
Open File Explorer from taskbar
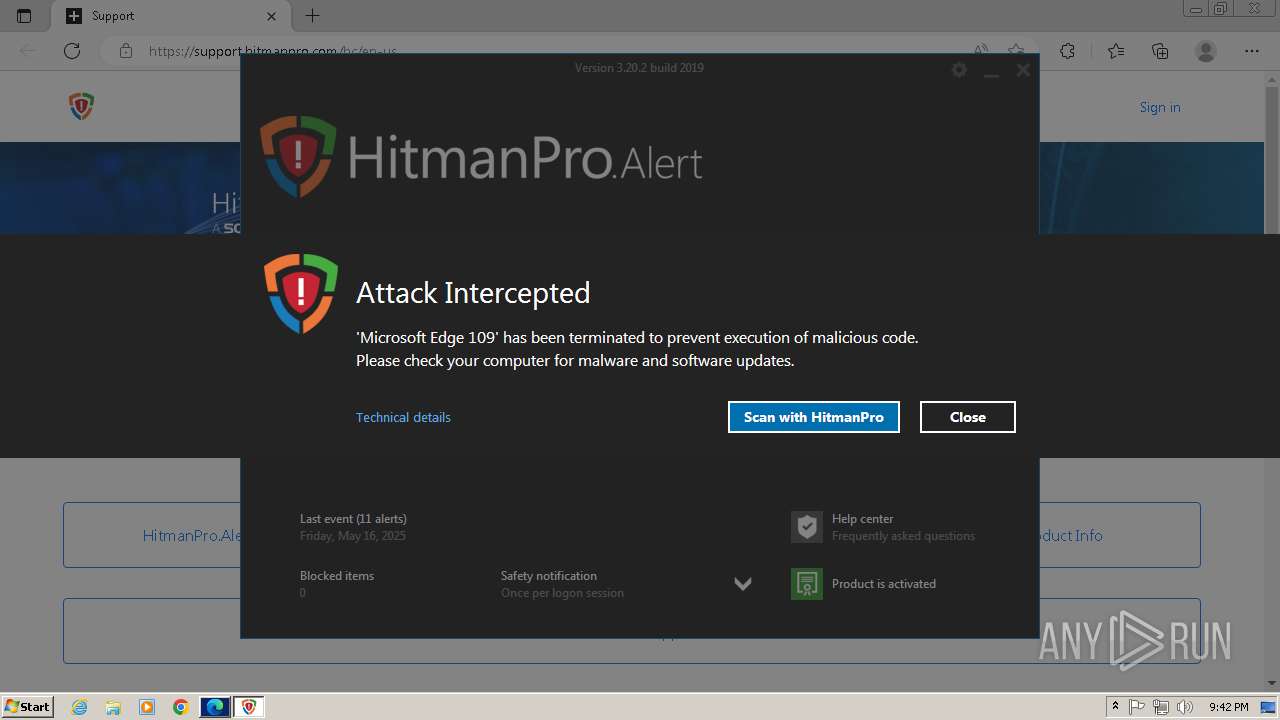click(x=113, y=707)
